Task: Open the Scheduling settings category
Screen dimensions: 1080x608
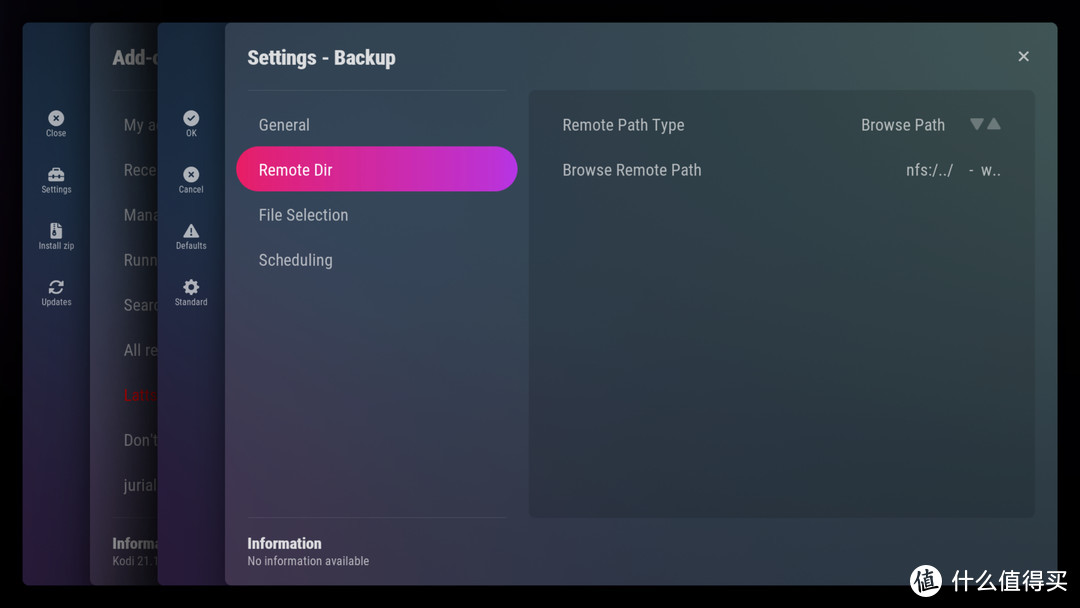Action: click(x=295, y=260)
